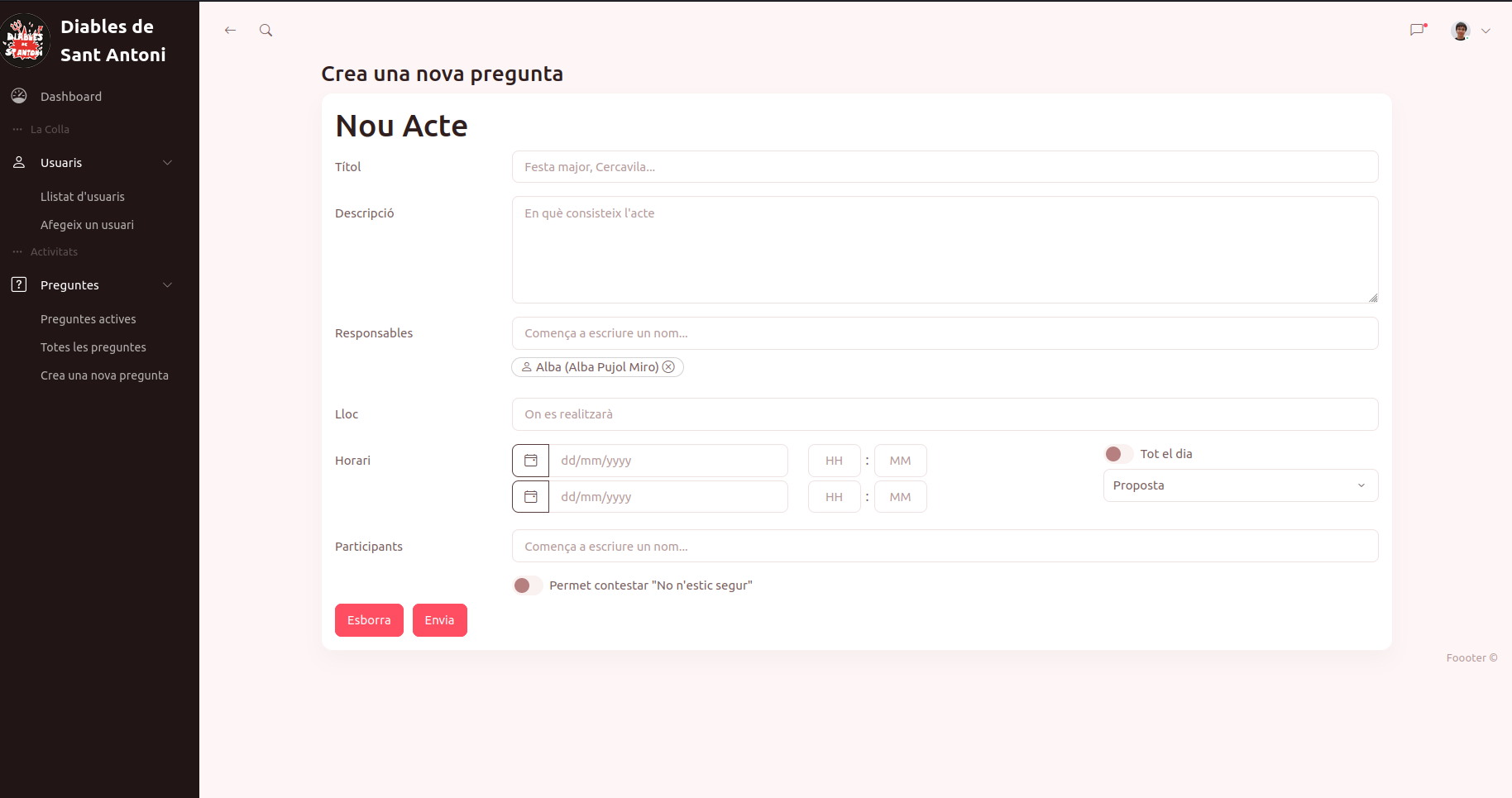Toggle Permet contestar "No n'estic segur"

coord(527,585)
